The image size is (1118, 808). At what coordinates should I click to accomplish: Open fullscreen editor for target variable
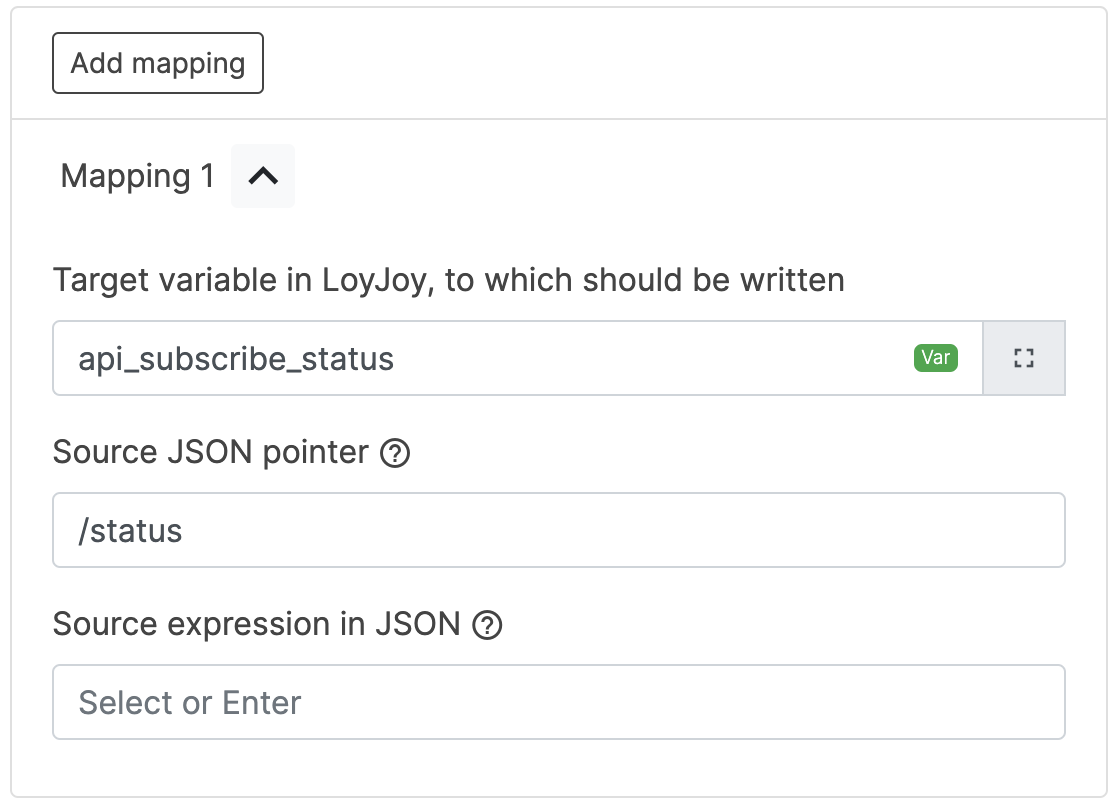pos(1023,358)
